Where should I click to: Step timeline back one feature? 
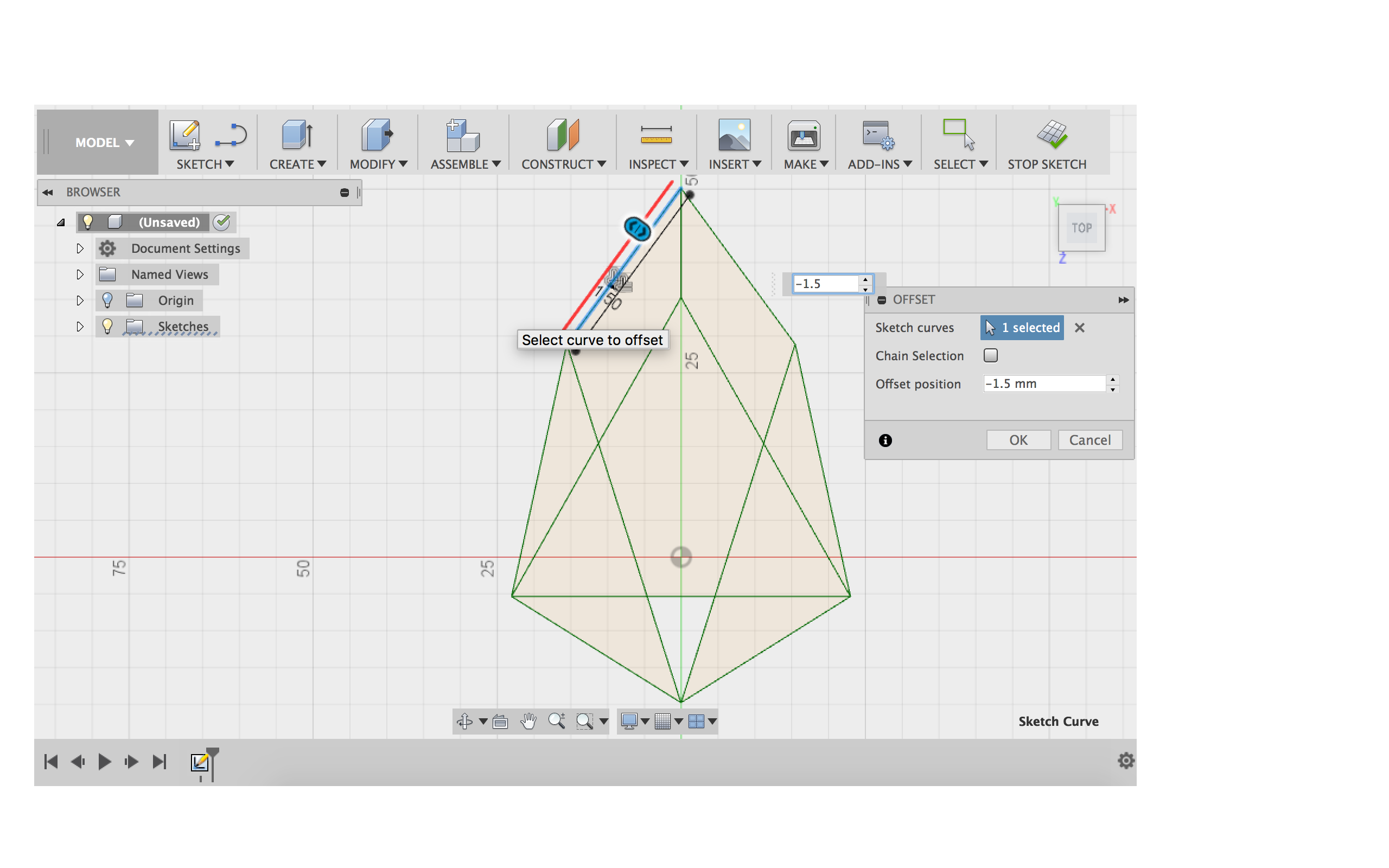pos(78,762)
